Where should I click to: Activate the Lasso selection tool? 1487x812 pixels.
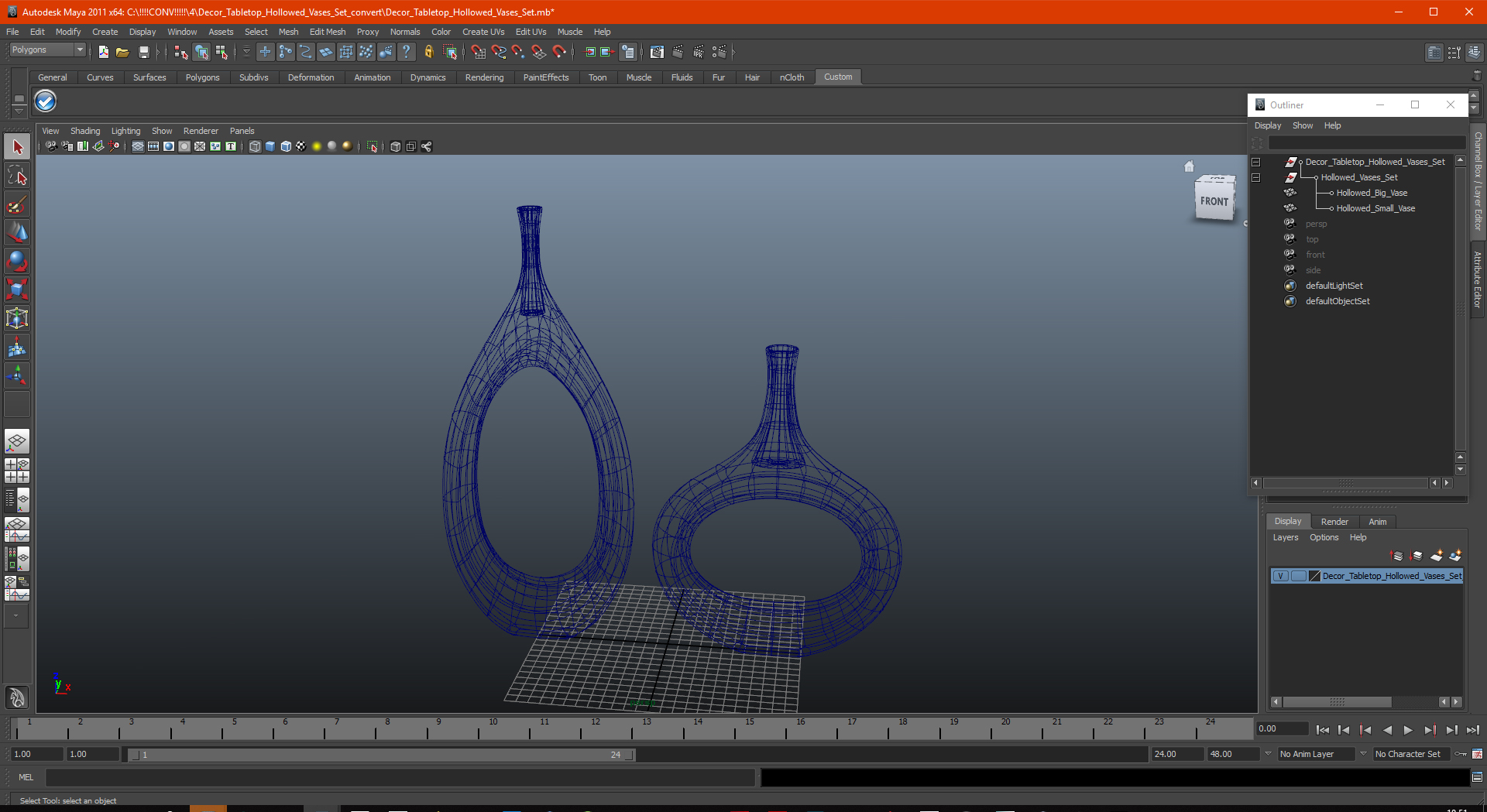[x=17, y=176]
